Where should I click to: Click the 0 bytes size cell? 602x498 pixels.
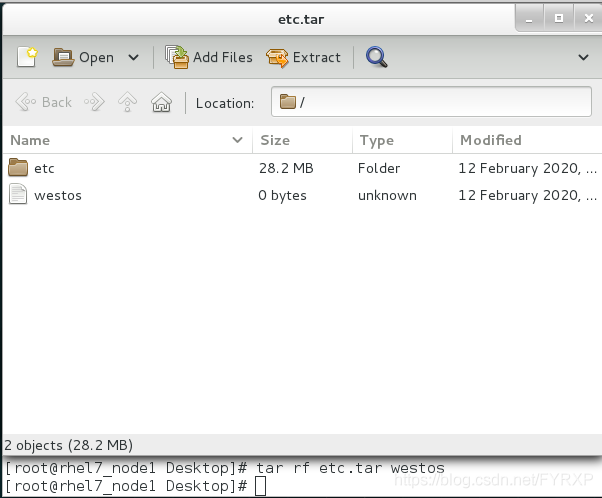282,195
